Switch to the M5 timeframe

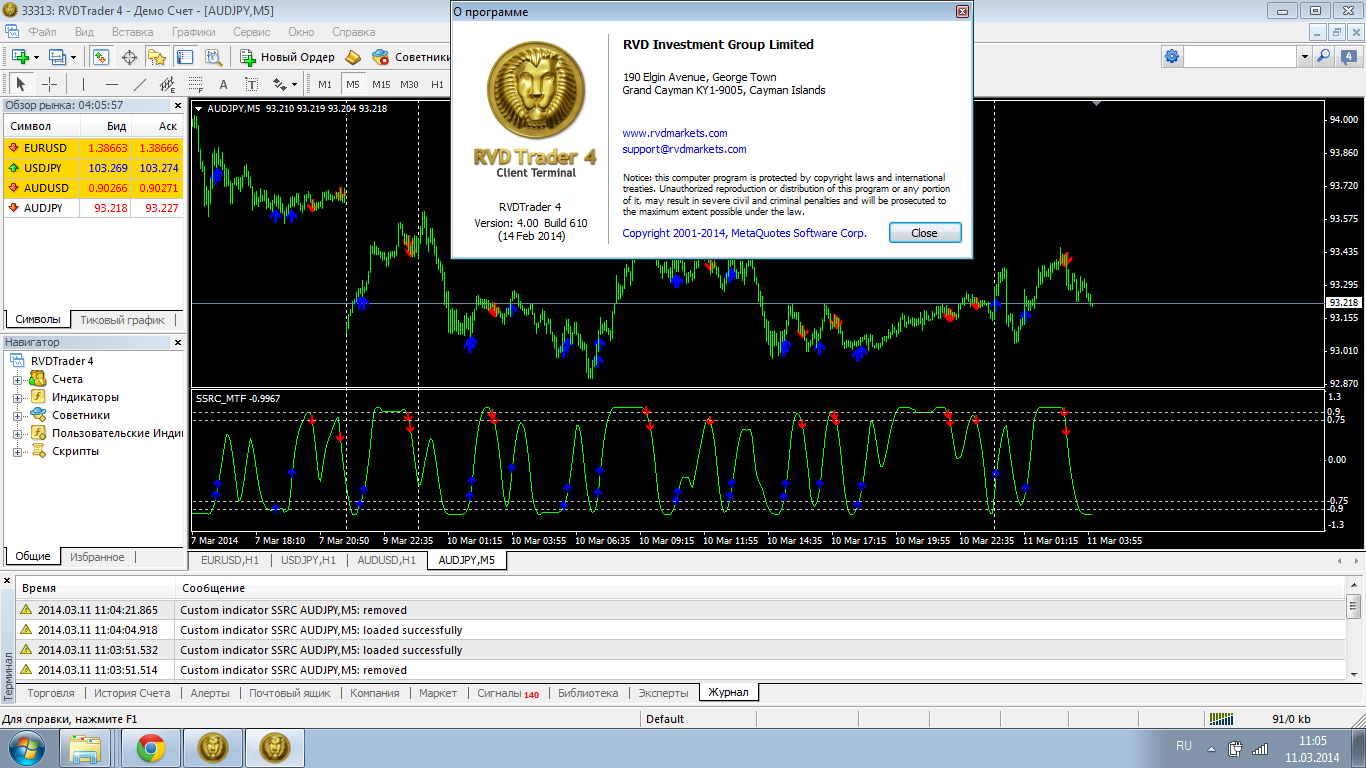tap(353, 84)
